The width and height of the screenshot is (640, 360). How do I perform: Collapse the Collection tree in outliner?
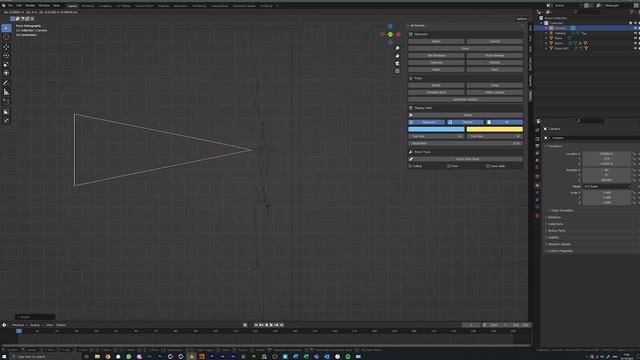coord(542,23)
